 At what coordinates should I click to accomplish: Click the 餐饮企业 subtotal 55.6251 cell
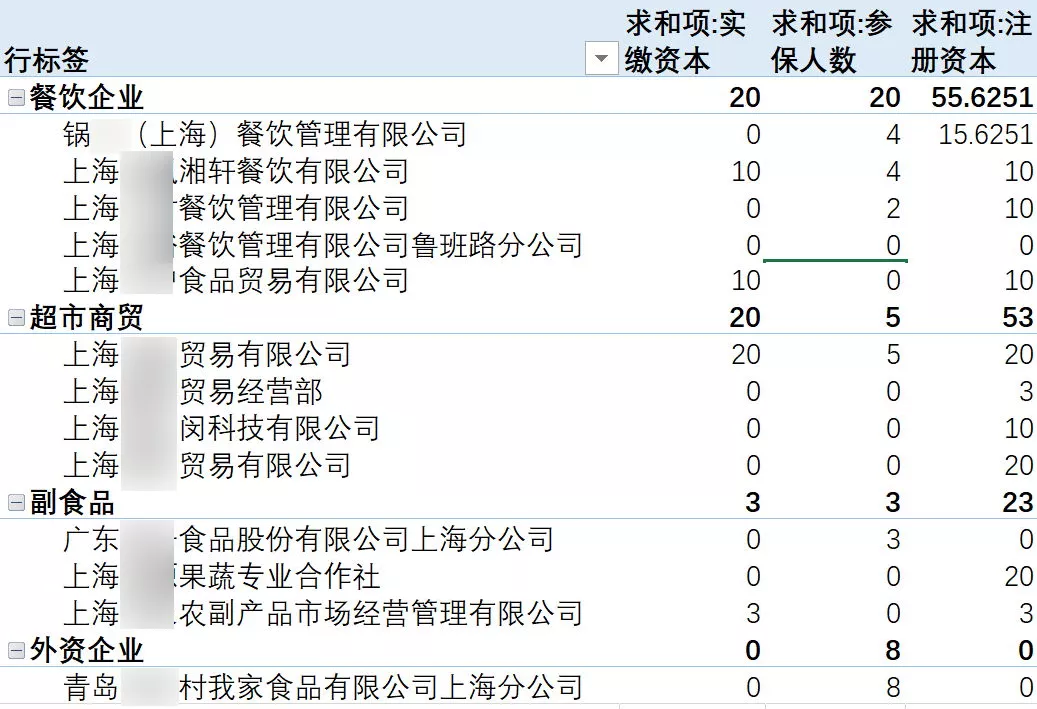tap(970, 98)
